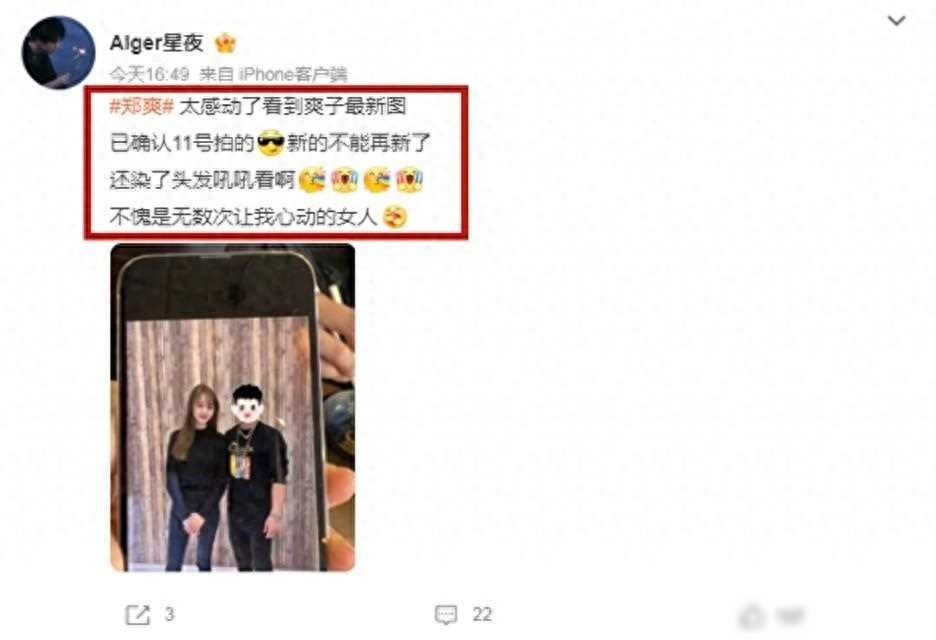Click the 来自 iPhone客户端 source link
Viewport: 936px width, 640px height.
(273, 74)
